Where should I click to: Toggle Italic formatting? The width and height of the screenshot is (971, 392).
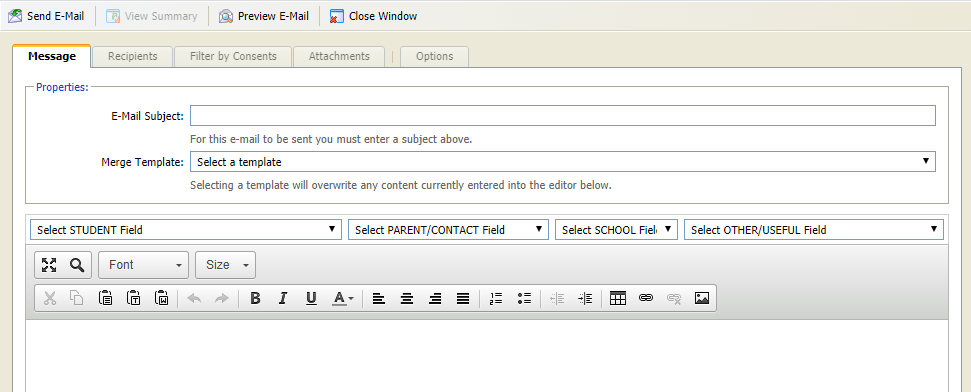[x=283, y=298]
